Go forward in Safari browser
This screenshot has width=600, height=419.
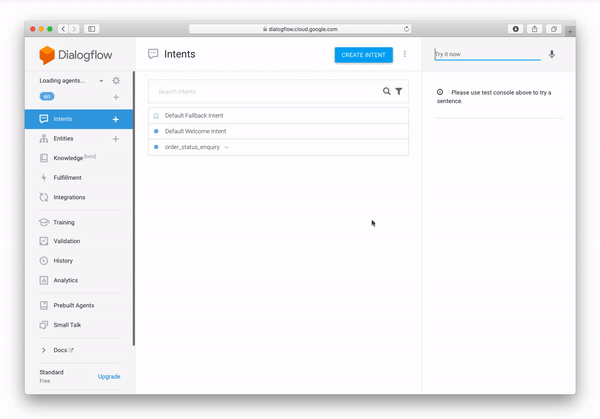[74, 29]
